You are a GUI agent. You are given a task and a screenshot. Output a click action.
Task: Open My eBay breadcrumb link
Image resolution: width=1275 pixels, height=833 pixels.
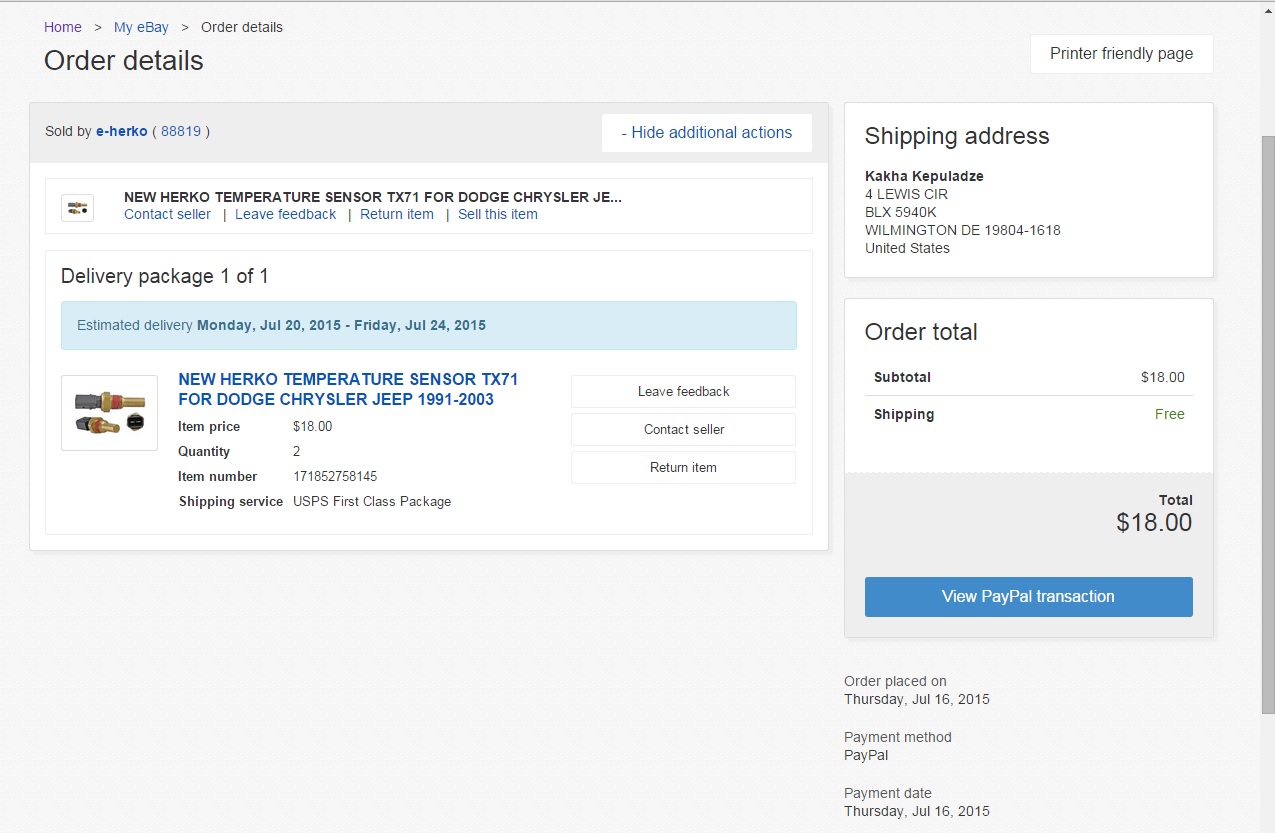[x=141, y=27]
